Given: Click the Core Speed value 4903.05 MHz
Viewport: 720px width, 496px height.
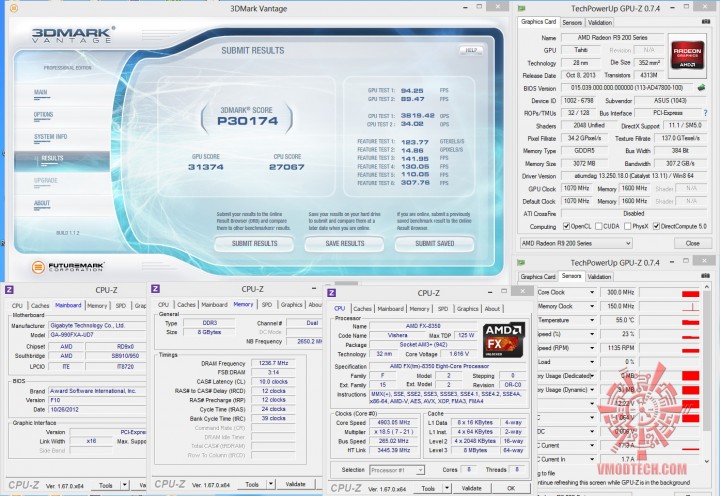Looking at the screenshot, I should [394, 423].
